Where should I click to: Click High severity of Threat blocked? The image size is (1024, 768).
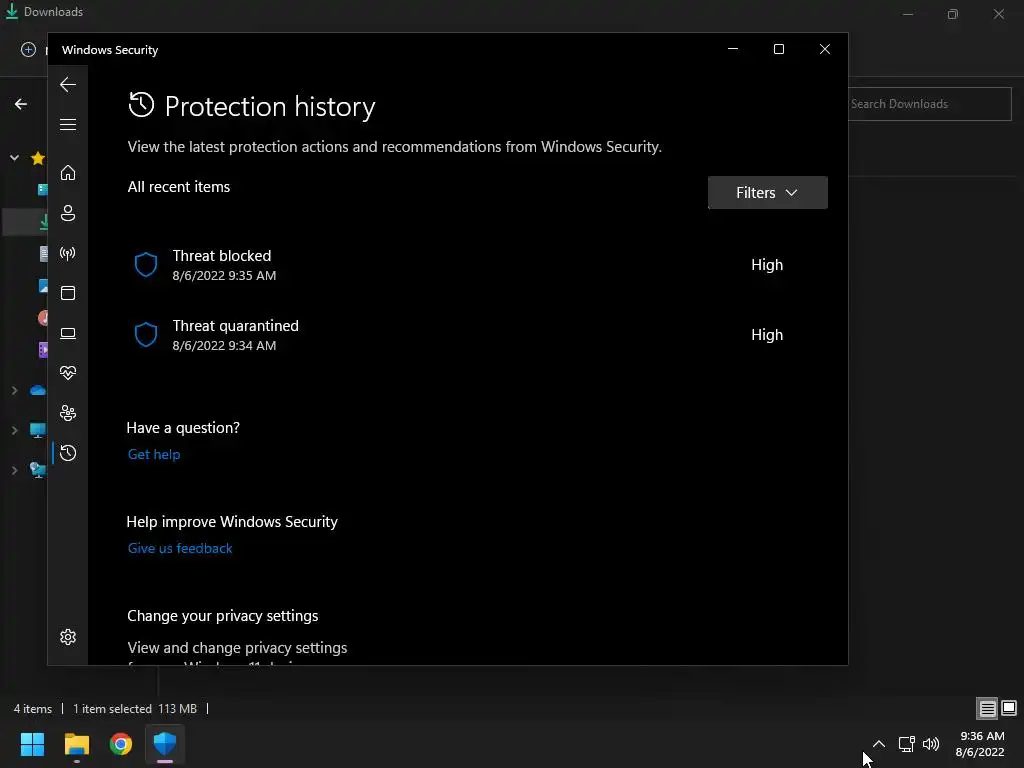click(767, 265)
